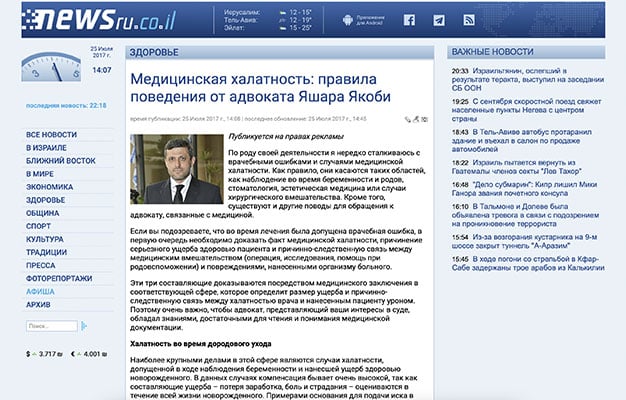Screen dimensions: 626x400
Task: Go to the 'Экономика' section
Action: (x=50, y=186)
